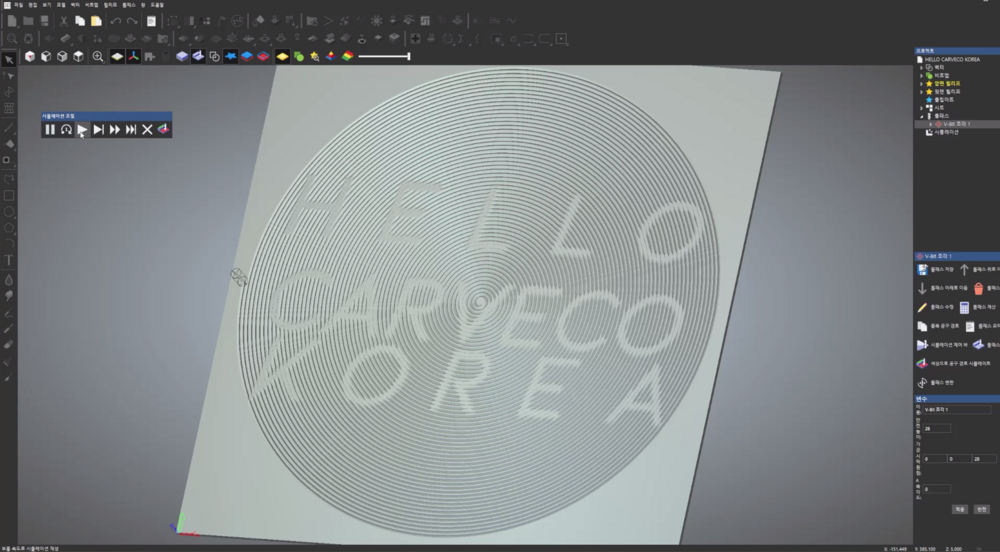The width and height of the screenshot is (1000, 552).
Task: Click the first isometric view cube with the red dot
Action: click(x=30, y=57)
